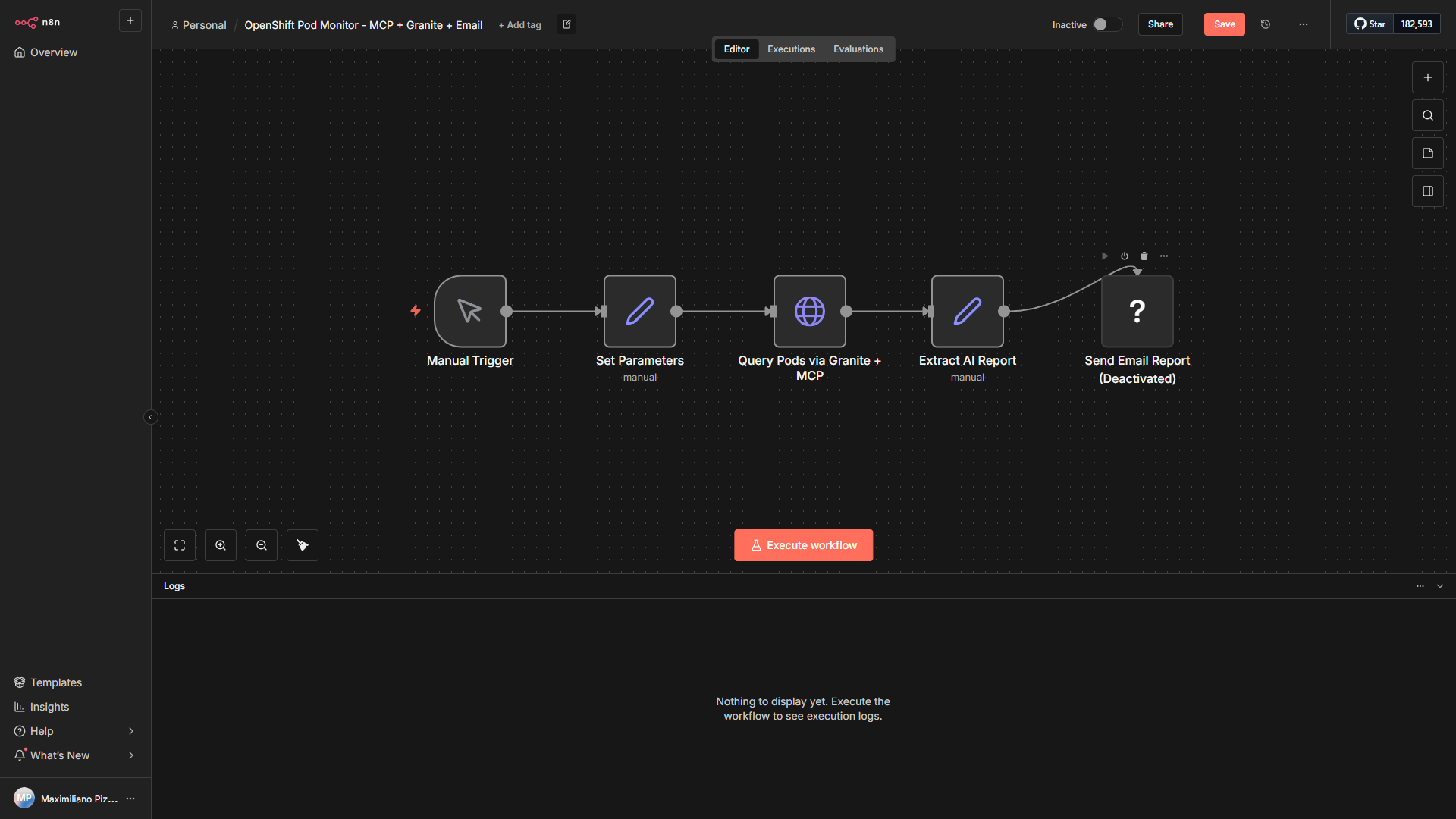Click the tidy up nodes icon
This screenshot has height=819, width=1456.
tap(303, 545)
